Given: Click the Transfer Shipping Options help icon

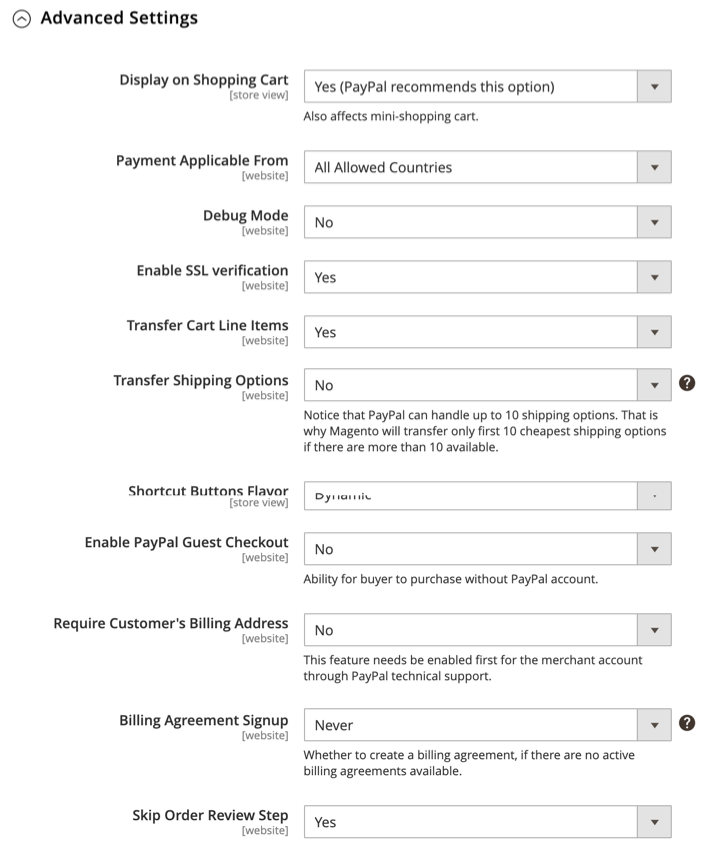Looking at the screenshot, I should [686, 383].
